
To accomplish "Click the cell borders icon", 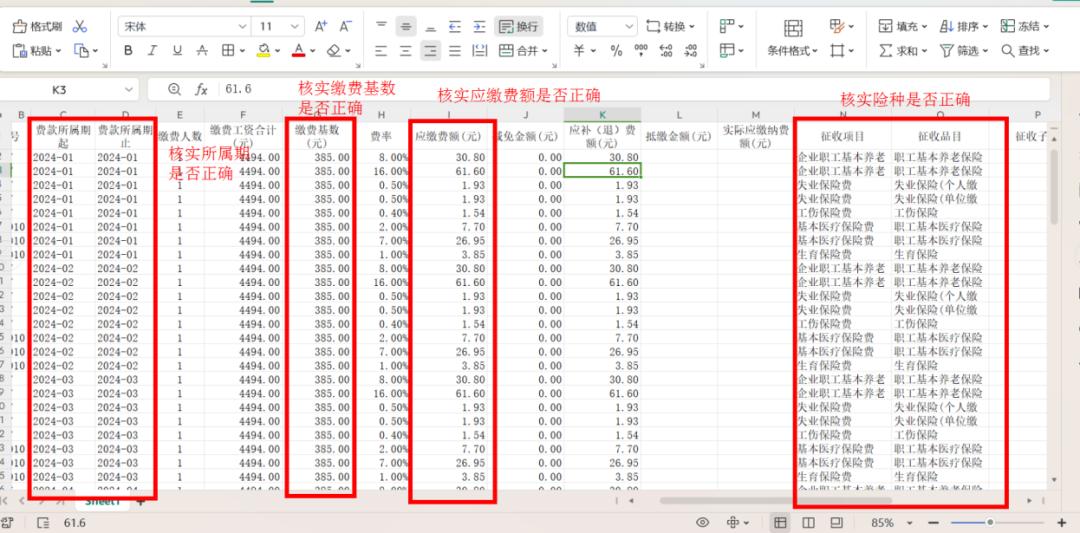I will click(228, 50).
